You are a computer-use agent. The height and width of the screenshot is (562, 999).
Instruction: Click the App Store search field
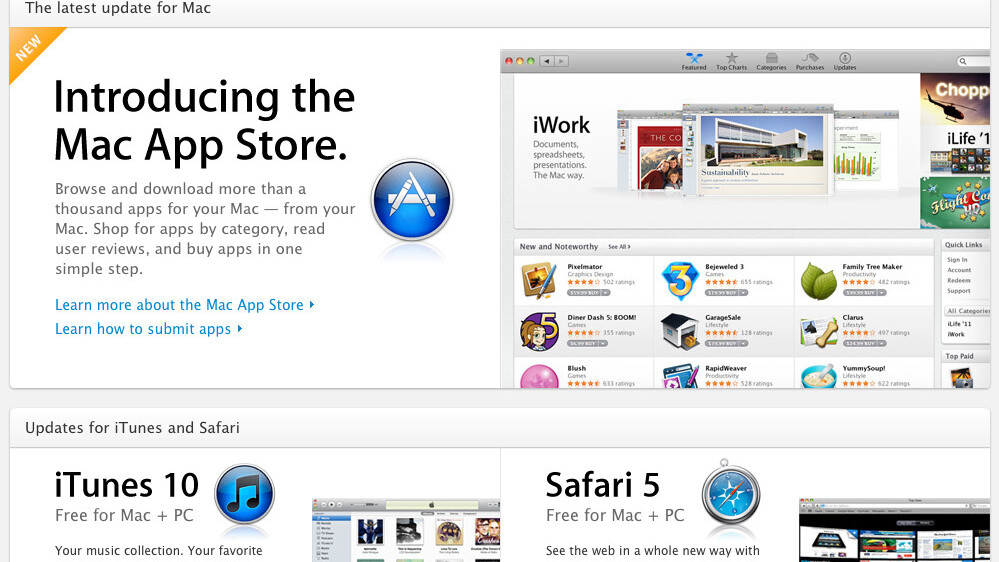(975, 61)
